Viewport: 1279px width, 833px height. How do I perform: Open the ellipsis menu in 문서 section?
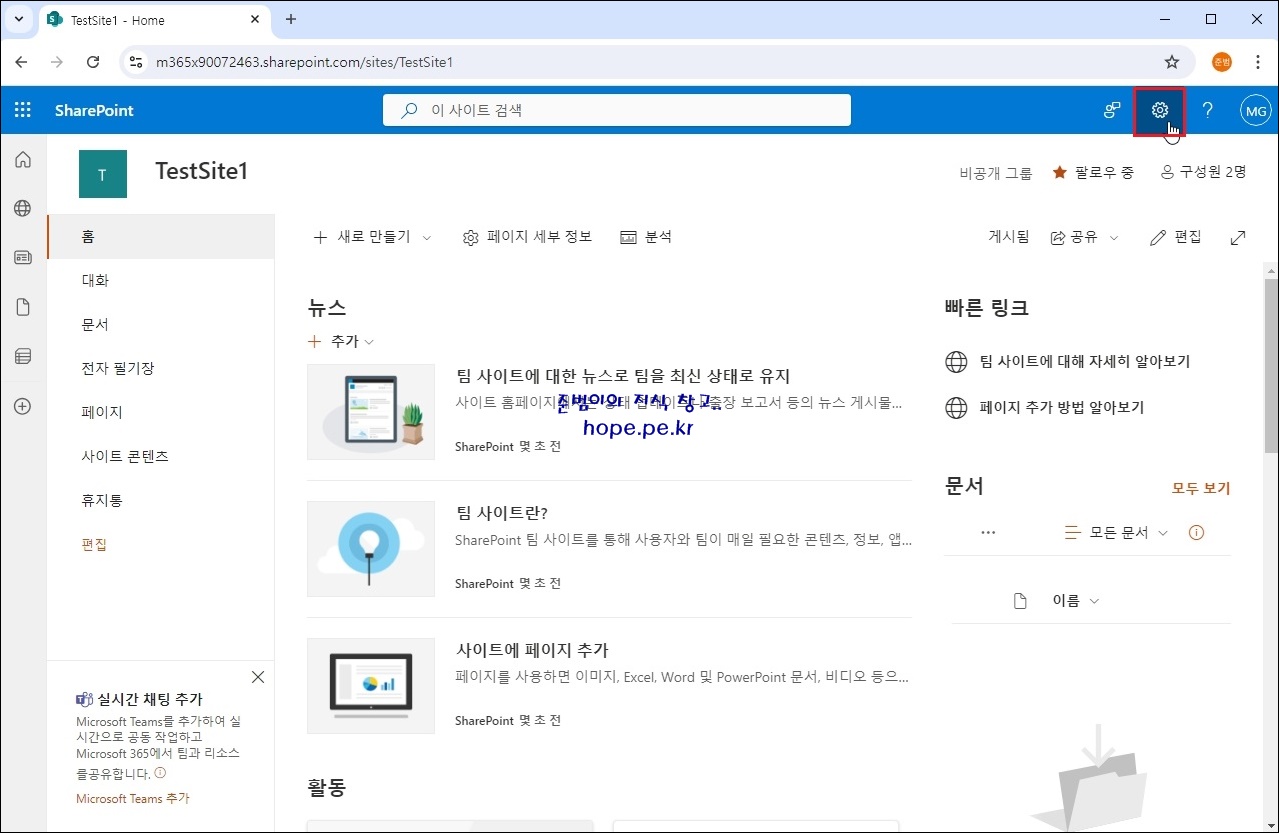point(988,533)
